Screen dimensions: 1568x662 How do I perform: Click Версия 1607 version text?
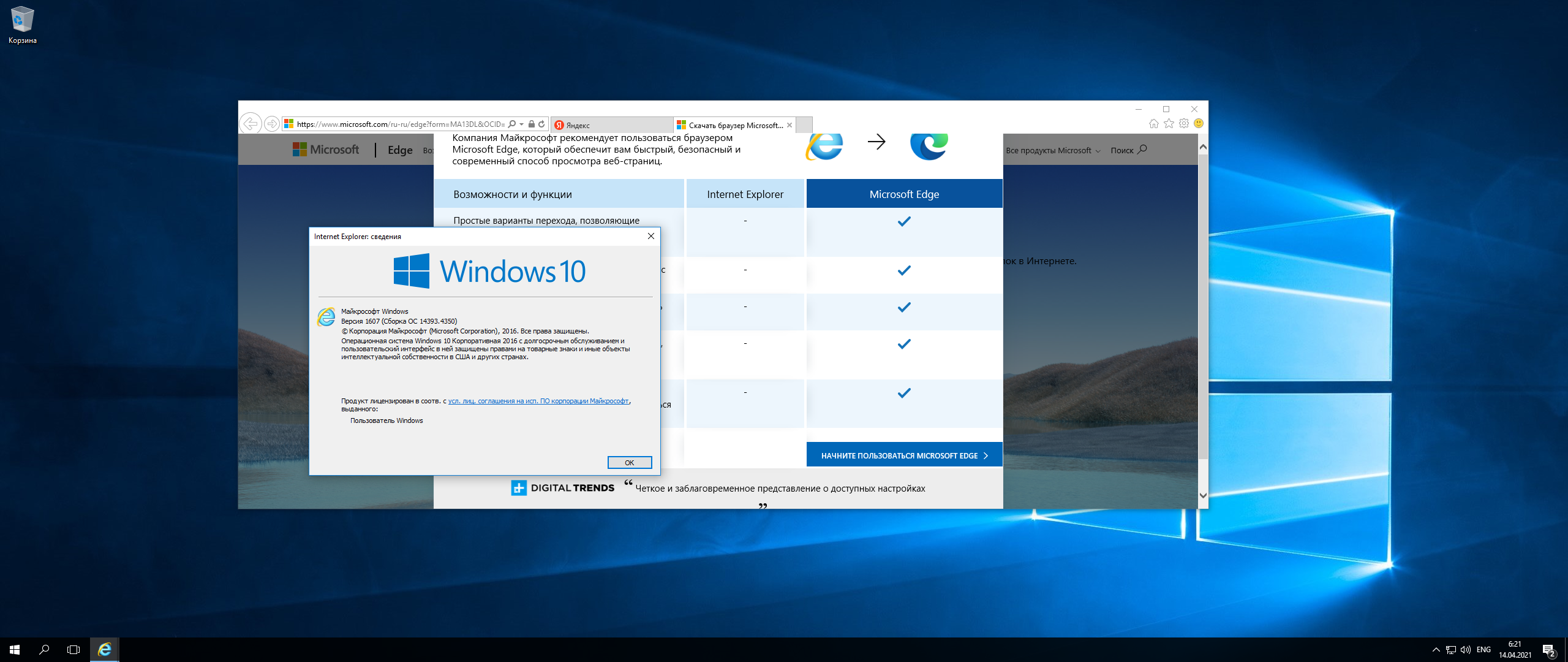pyautogui.click(x=399, y=321)
